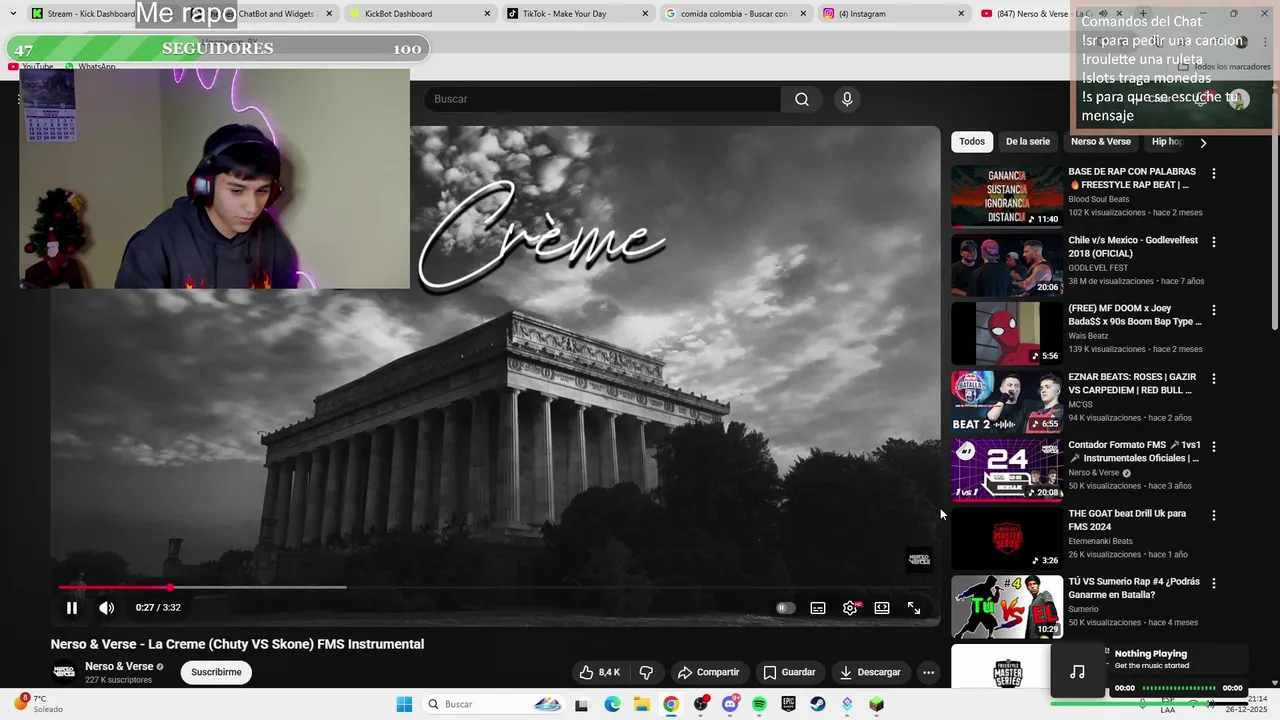Open OBS Studio from taskbar
Screen dimensions: 1280x720
pyautogui.click(x=701, y=704)
